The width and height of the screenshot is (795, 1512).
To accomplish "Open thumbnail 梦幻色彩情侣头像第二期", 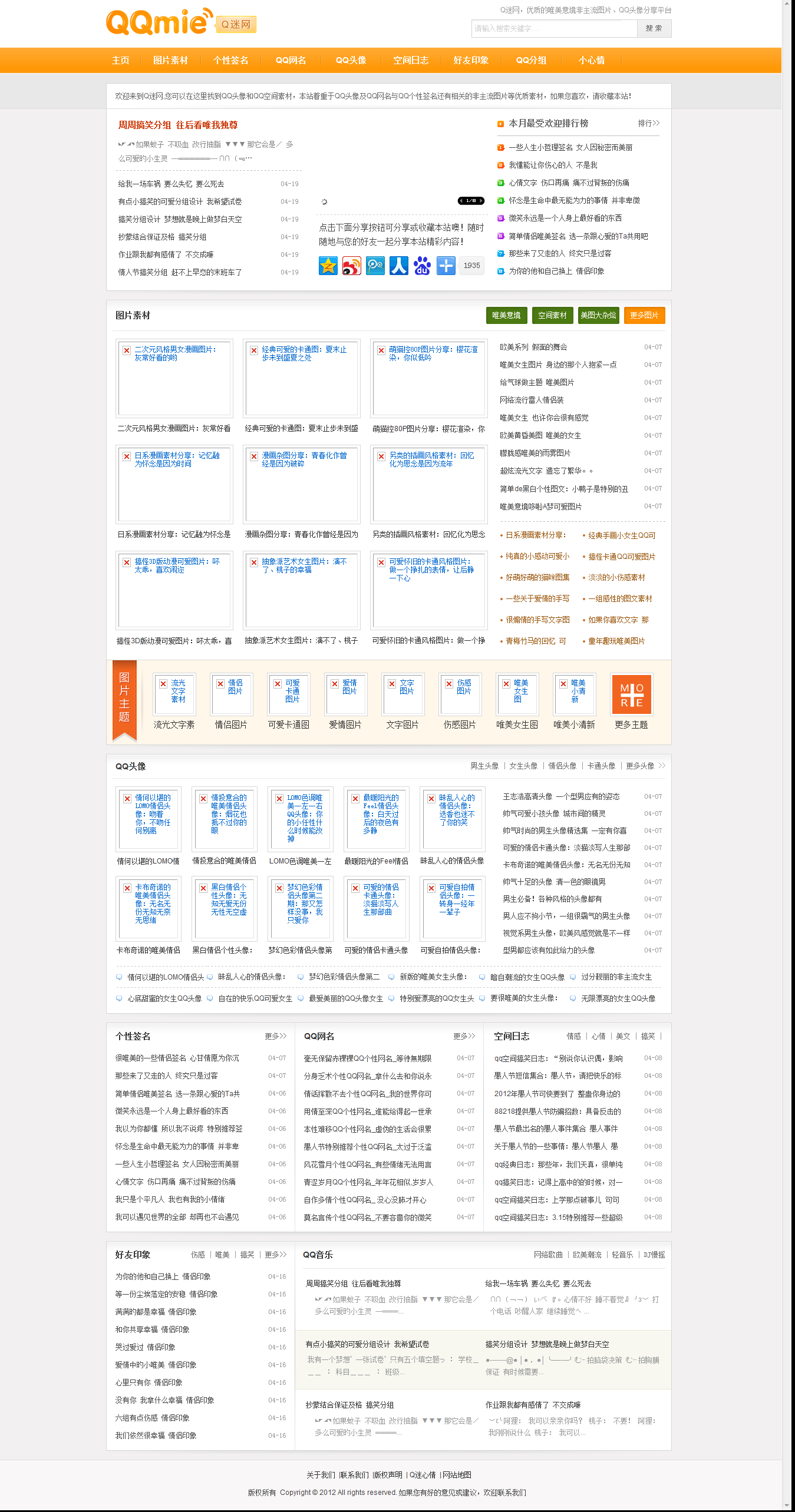I will (301, 908).
